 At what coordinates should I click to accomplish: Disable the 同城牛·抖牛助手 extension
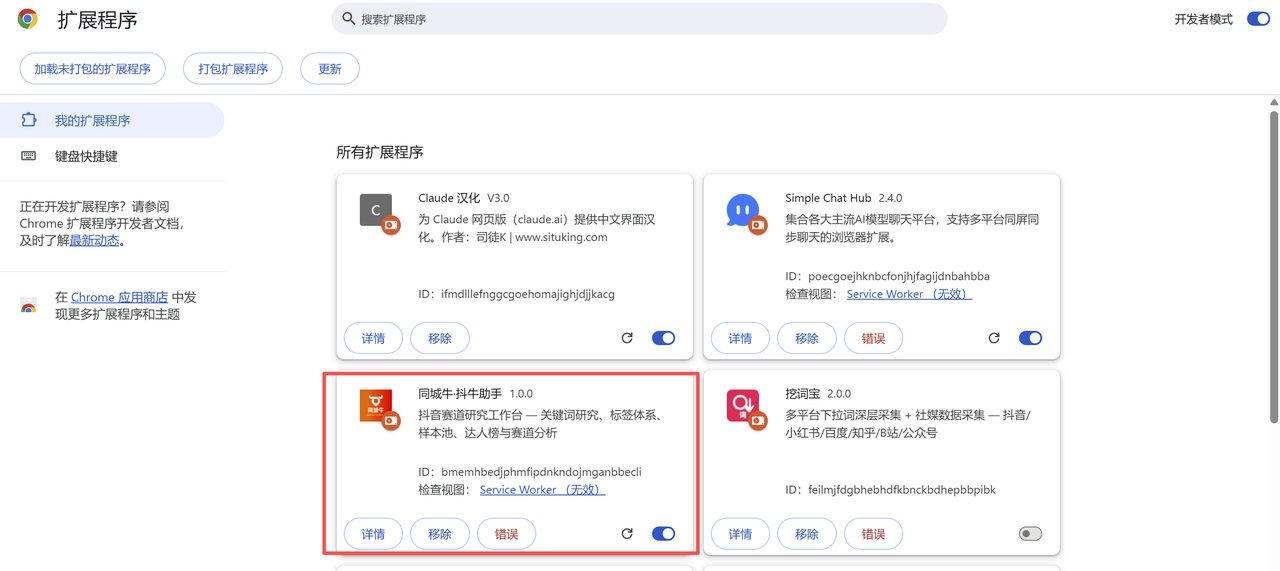tap(663, 534)
